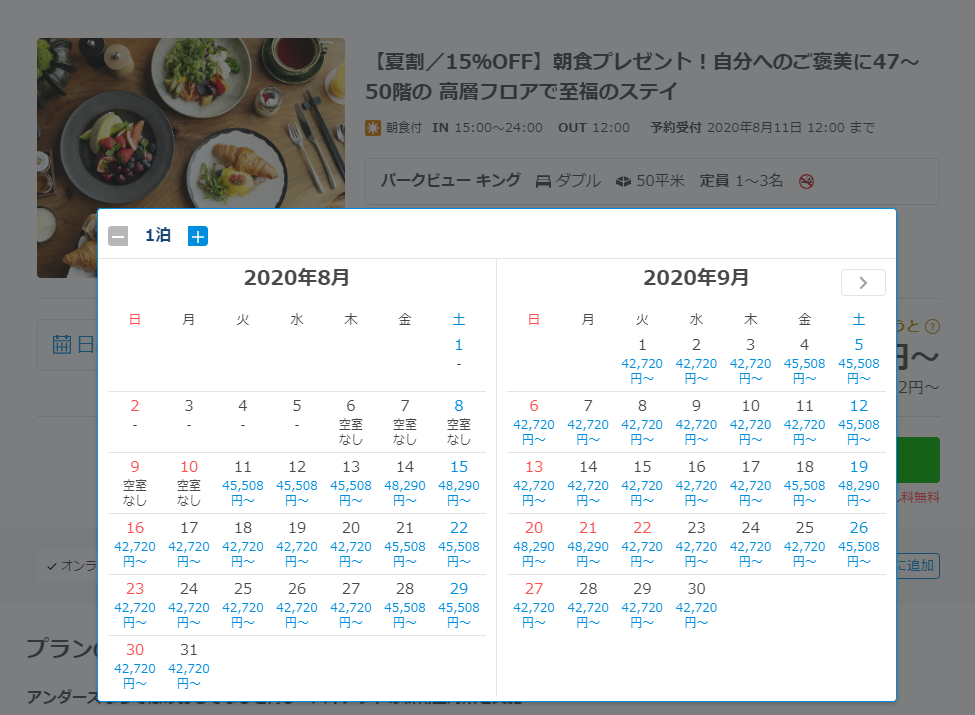Choose September 29 in the calendar
Screen dimensions: 975x715
point(642,605)
